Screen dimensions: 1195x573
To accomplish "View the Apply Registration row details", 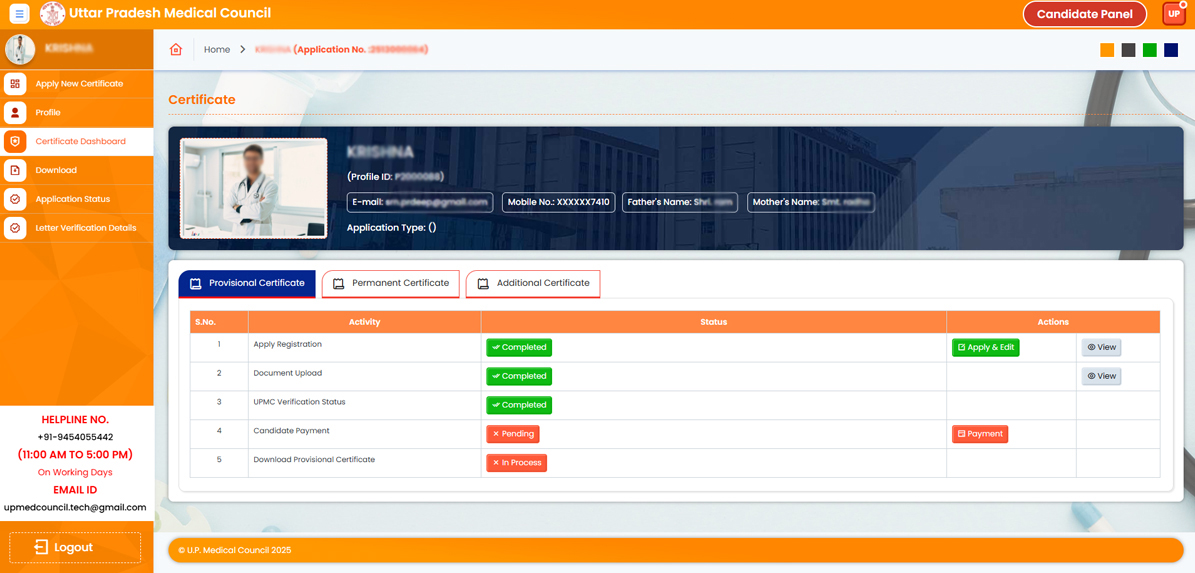I will coord(1101,348).
